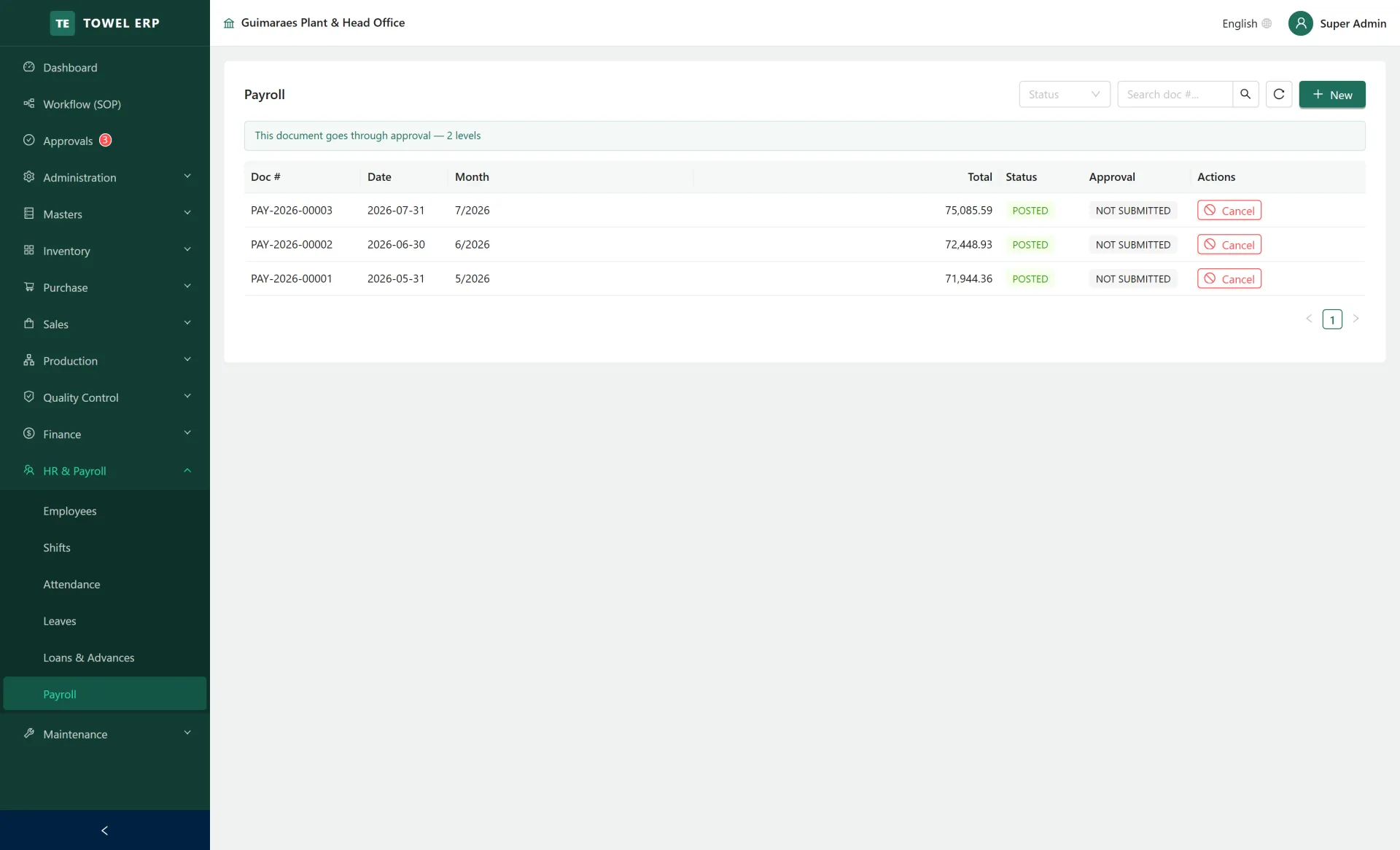Open the Shifts submenu item
This screenshot has height=850, width=1400.
coord(105,547)
